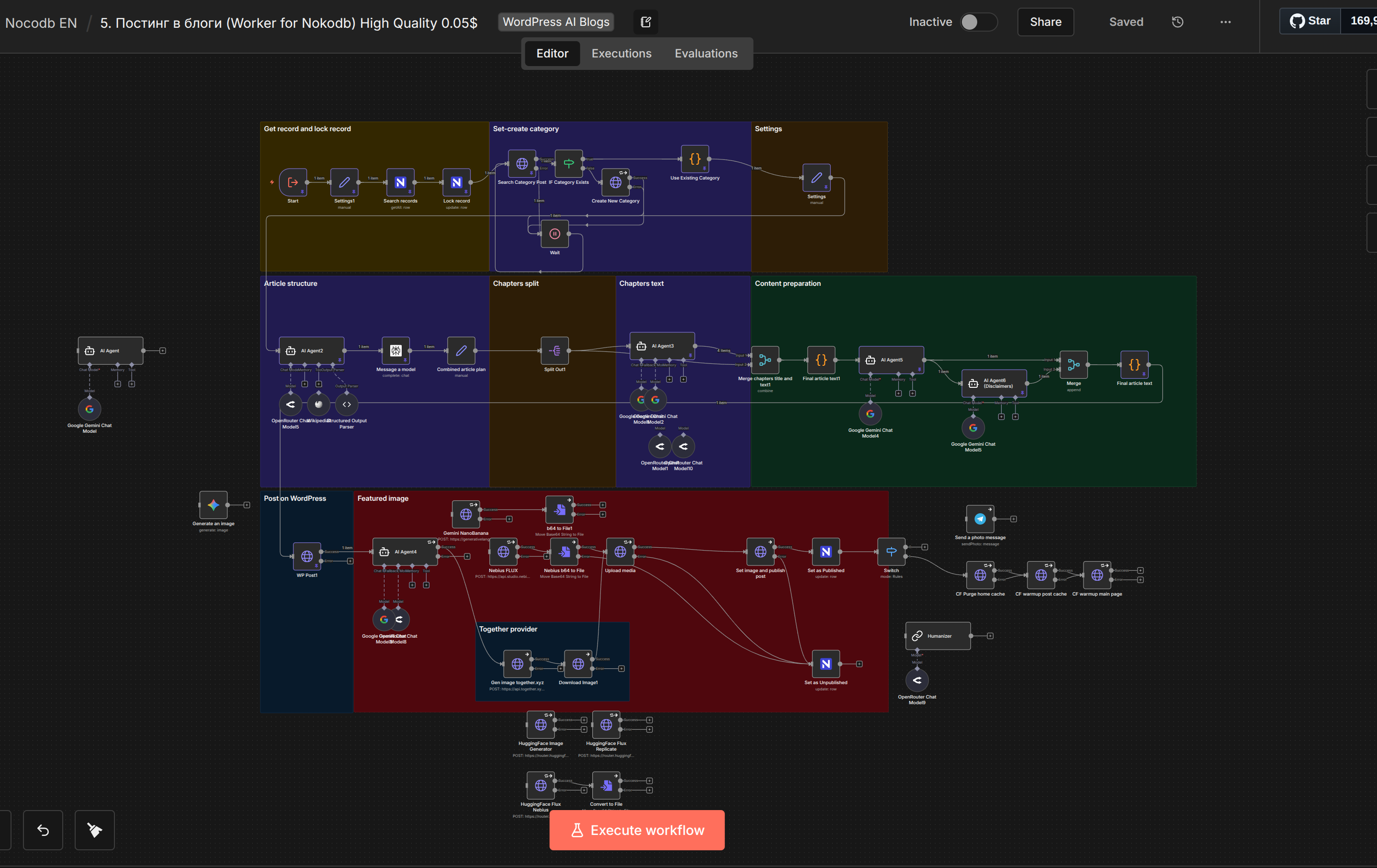Select the Wait node icon
The image size is (1377, 868).
click(555, 234)
